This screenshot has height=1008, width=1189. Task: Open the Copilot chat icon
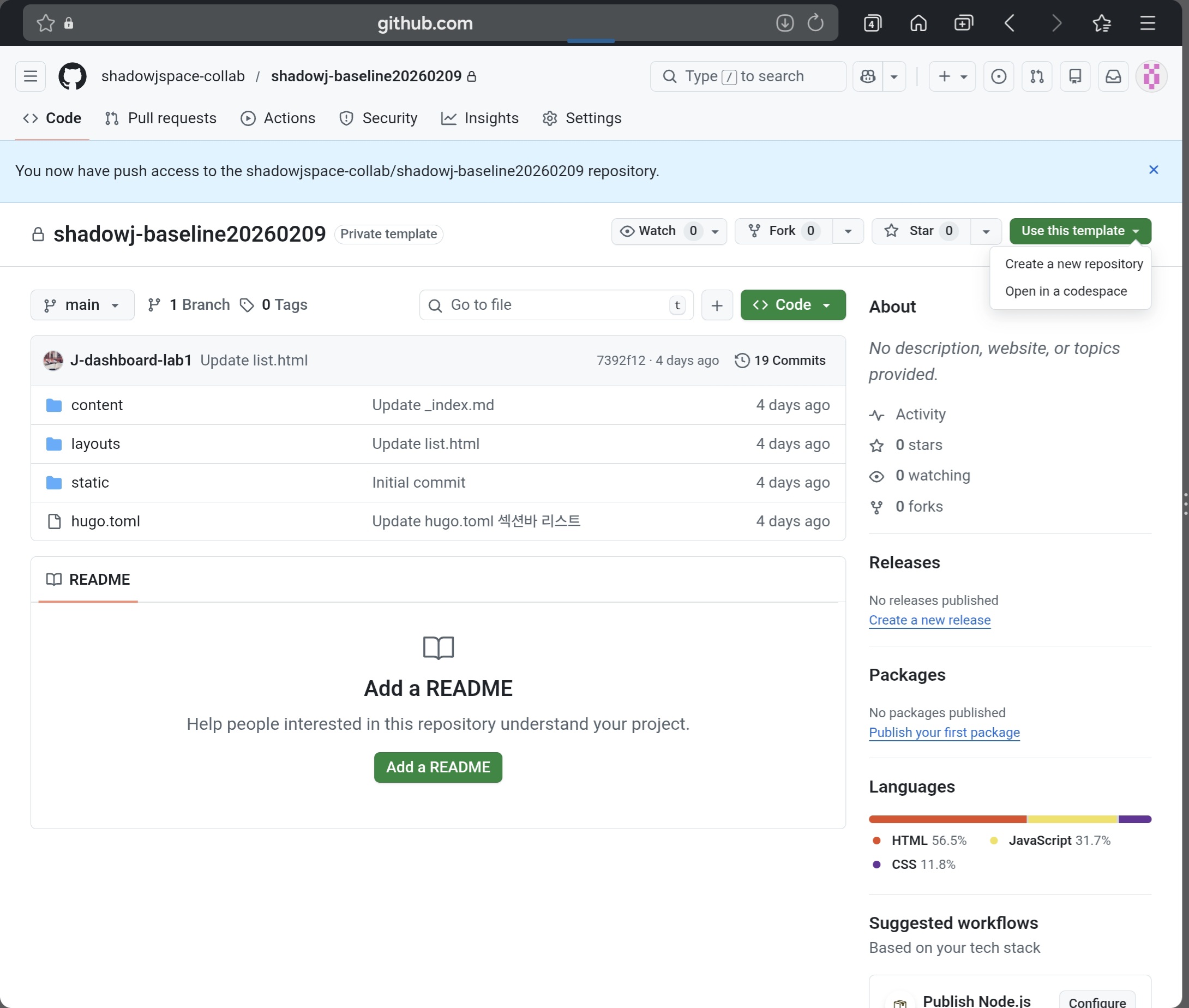(x=867, y=76)
